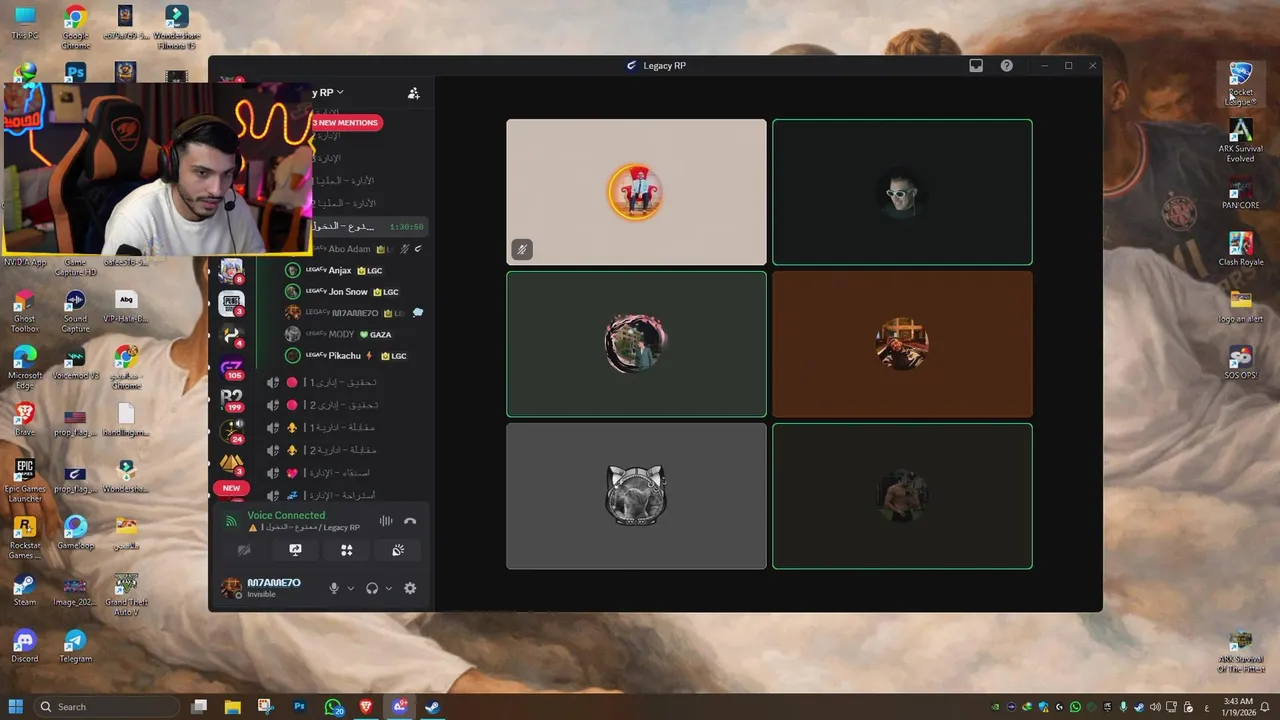Jump to the 3 New Mentions pill

point(345,122)
